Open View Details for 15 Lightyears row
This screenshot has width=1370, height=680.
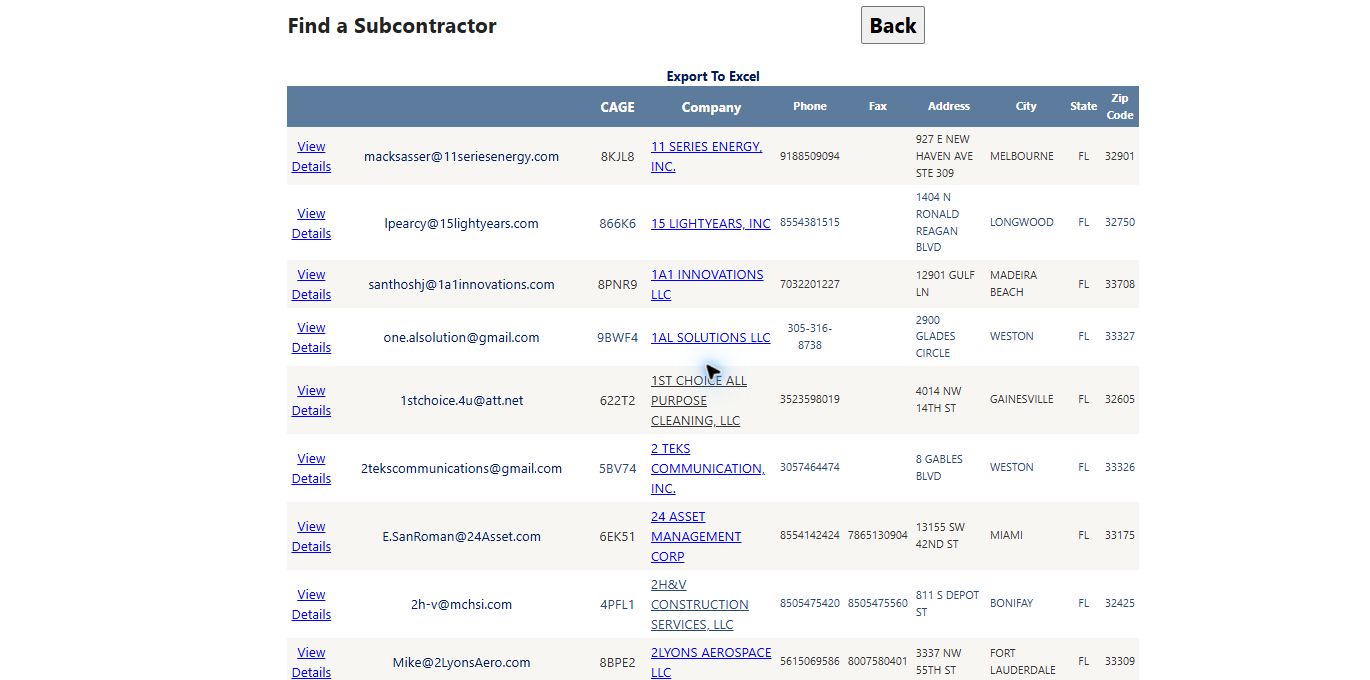[311, 224]
